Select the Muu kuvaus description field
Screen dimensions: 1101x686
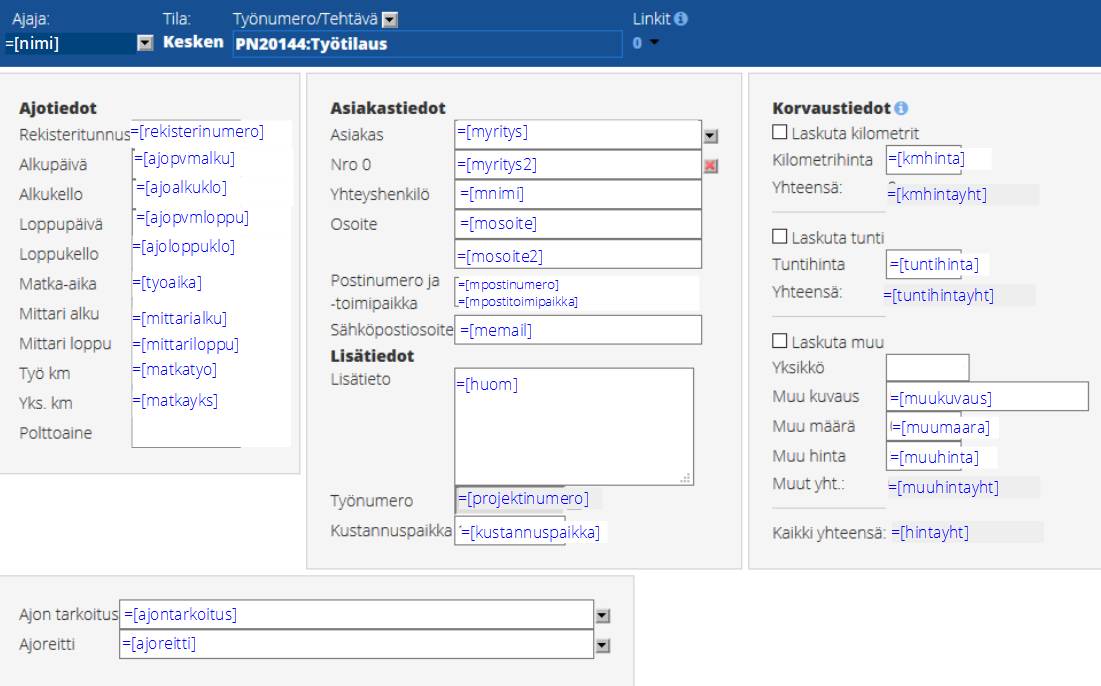[x=987, y=397]
